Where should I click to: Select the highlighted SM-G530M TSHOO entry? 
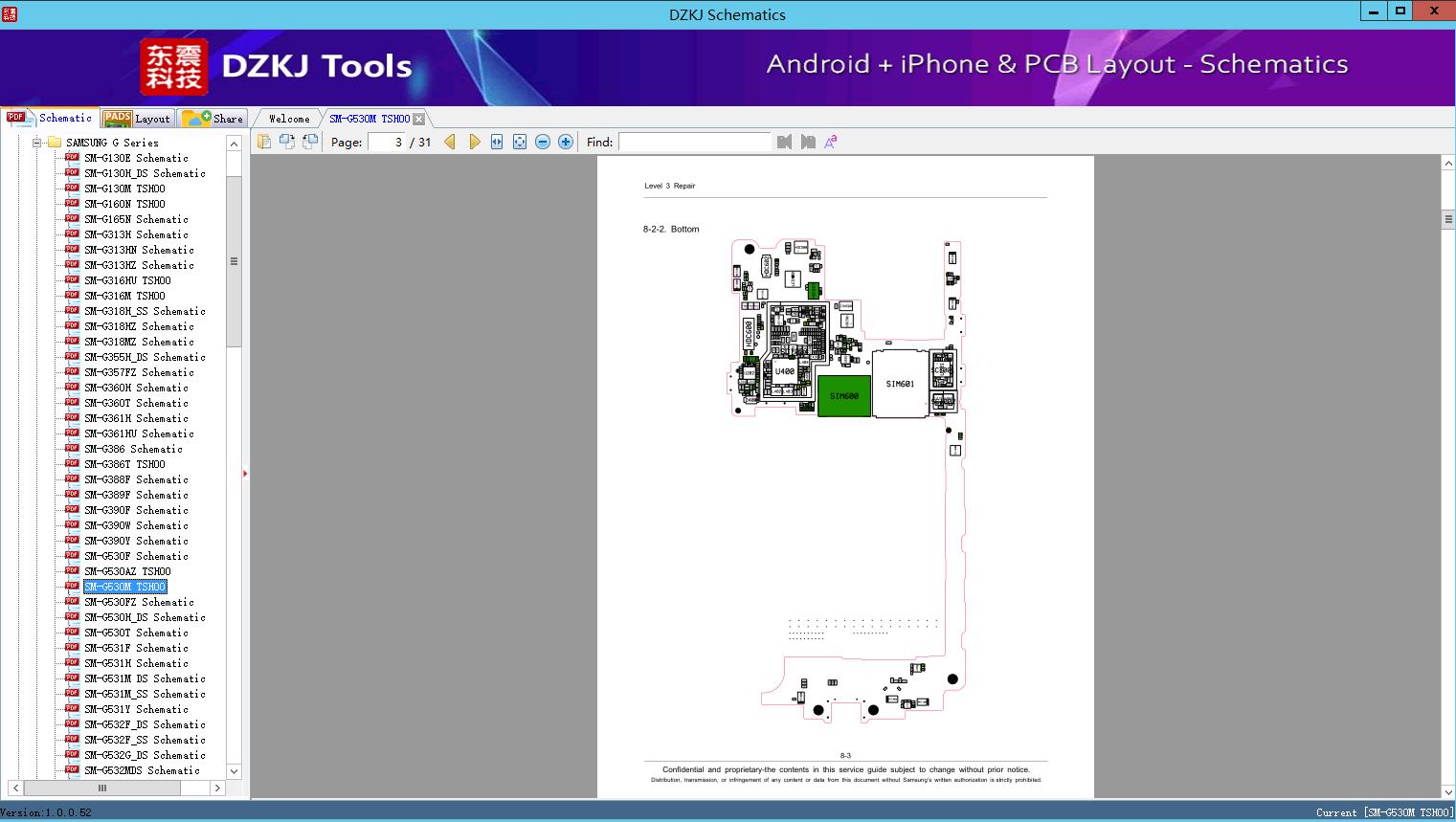(x=124, y=587)
